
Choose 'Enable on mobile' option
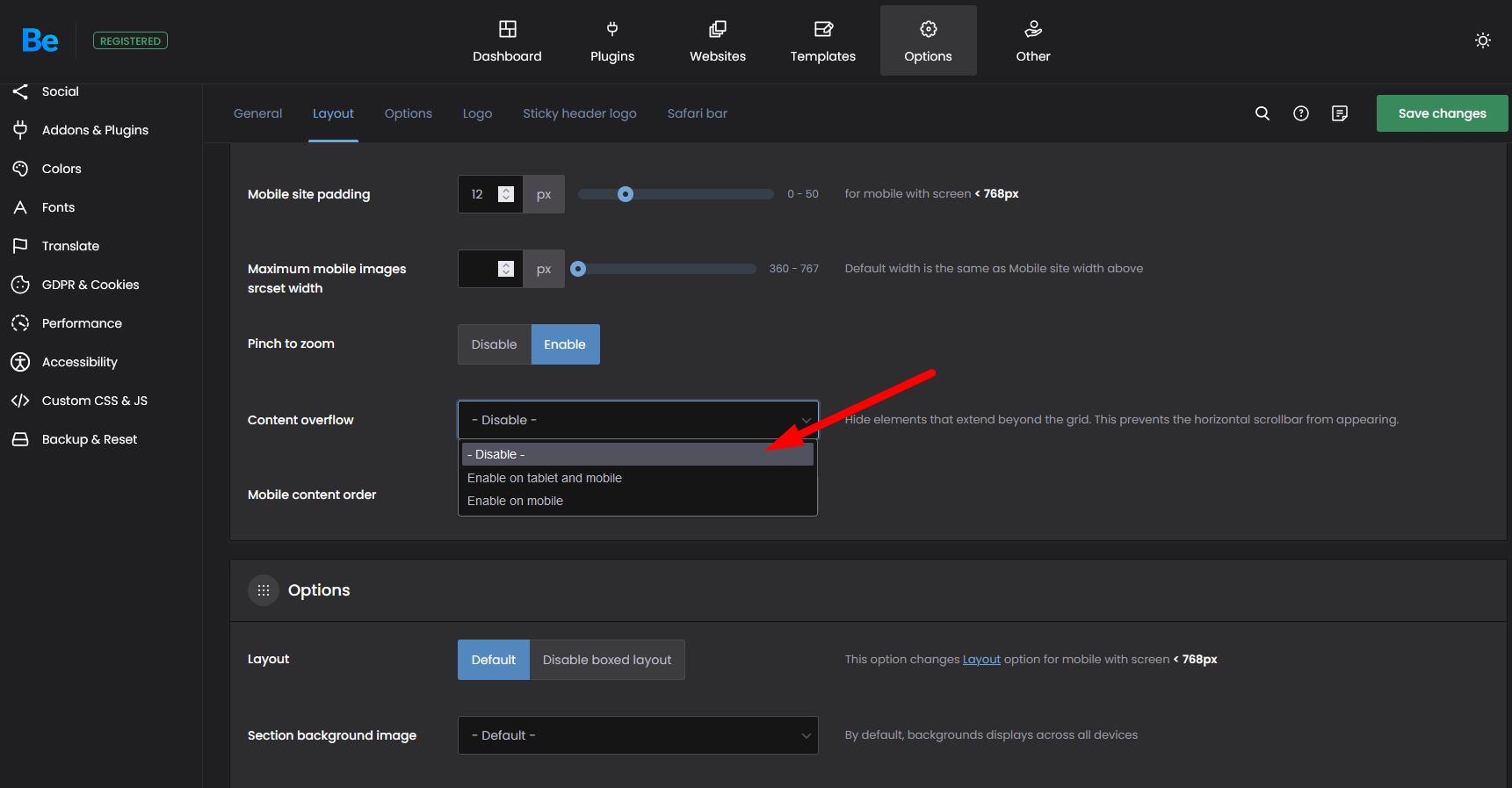tap(638, 501)
